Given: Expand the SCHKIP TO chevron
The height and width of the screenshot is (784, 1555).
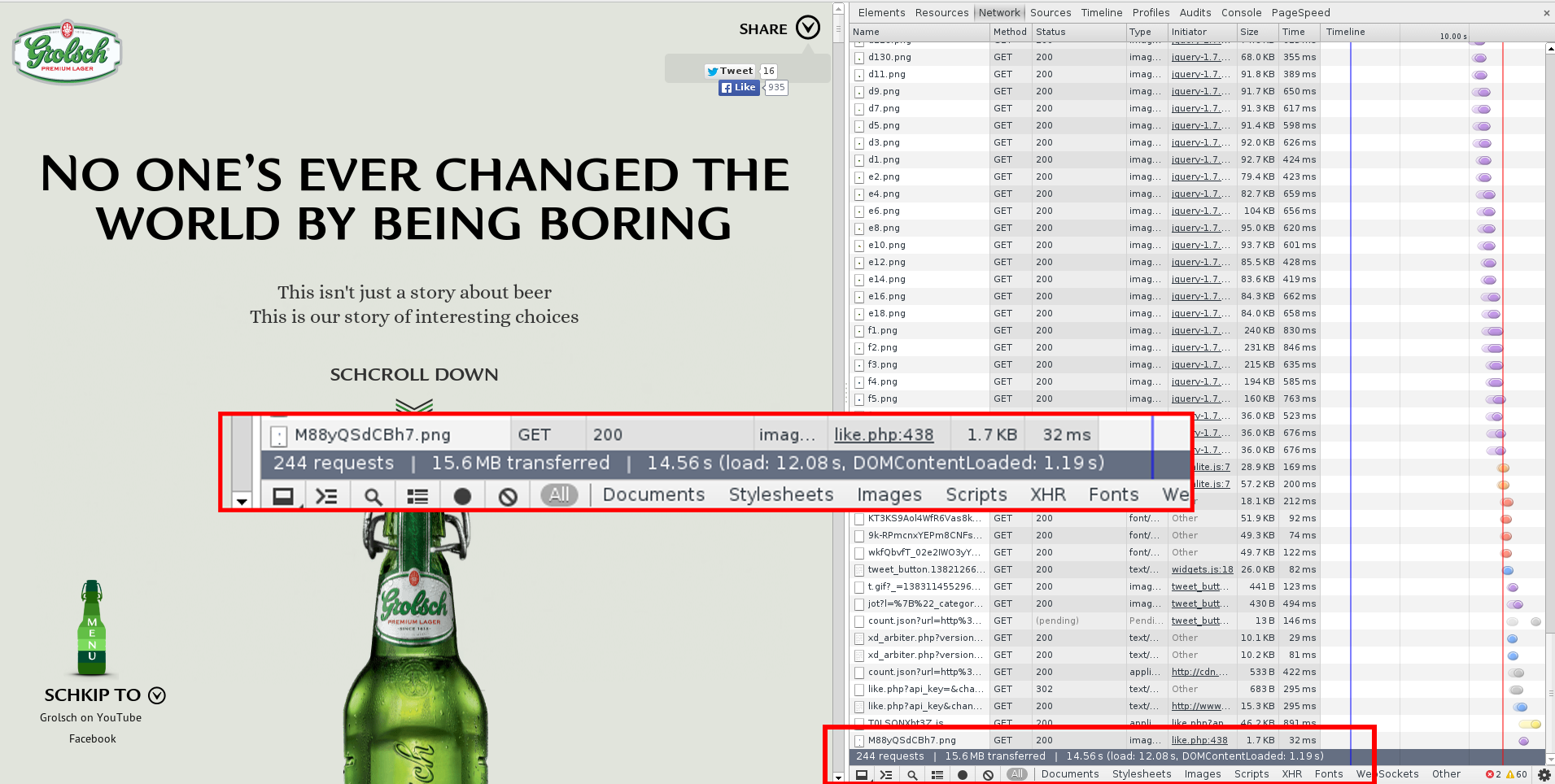Looking at the screenshot, I should [157, 695].
